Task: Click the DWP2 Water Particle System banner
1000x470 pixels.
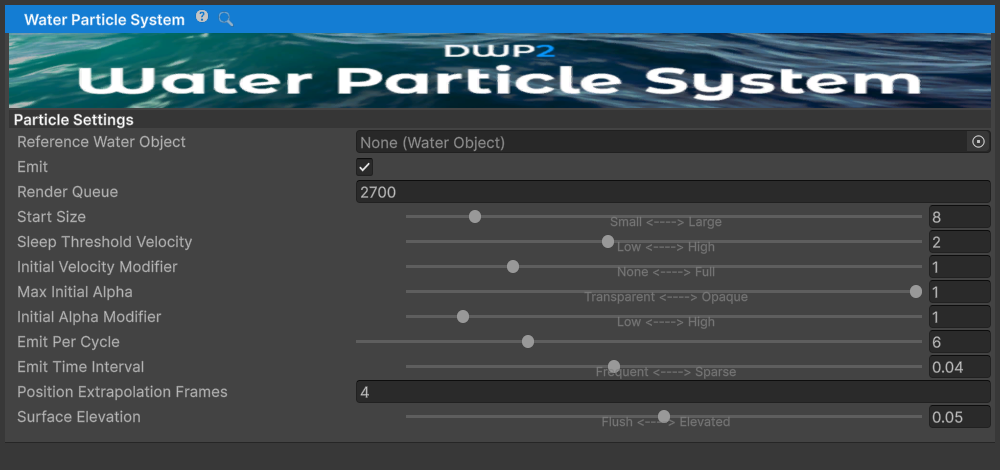Action: coord(500,71)
